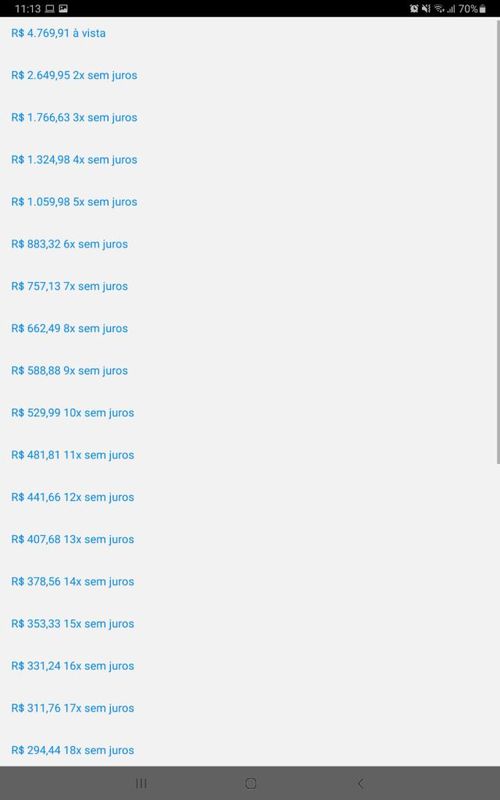Pick the 15x sem juros option
This screenshot has width=500, height=800.
(x=72, y=624)
